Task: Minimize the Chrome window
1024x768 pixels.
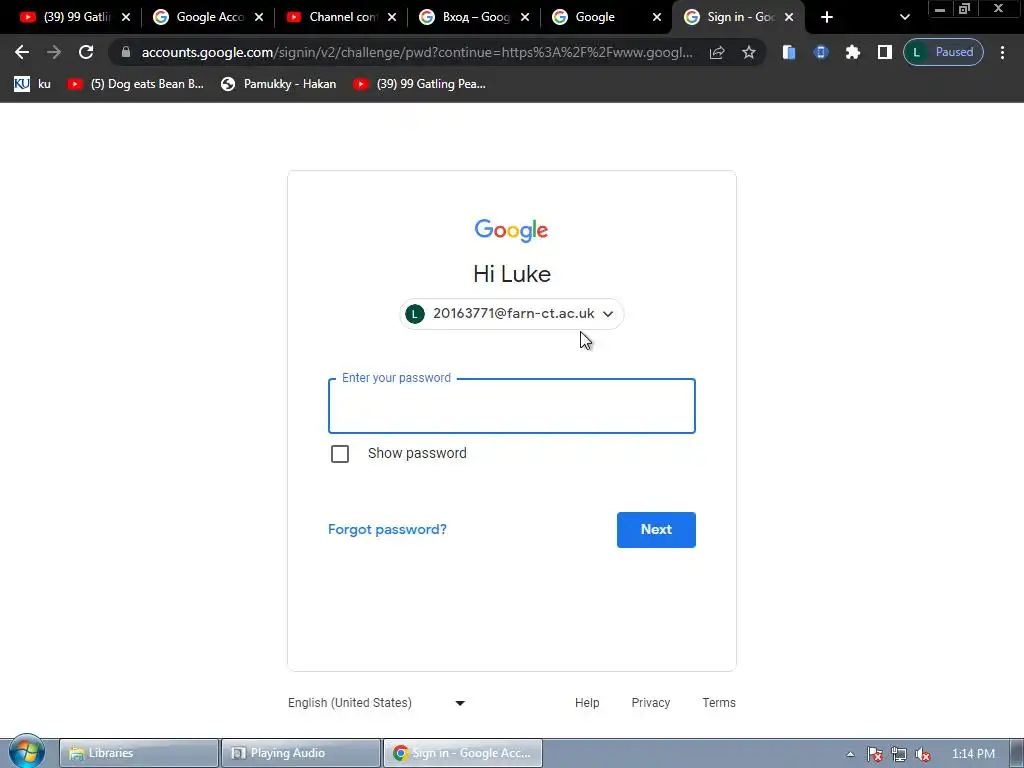Action: pos(940,9)
